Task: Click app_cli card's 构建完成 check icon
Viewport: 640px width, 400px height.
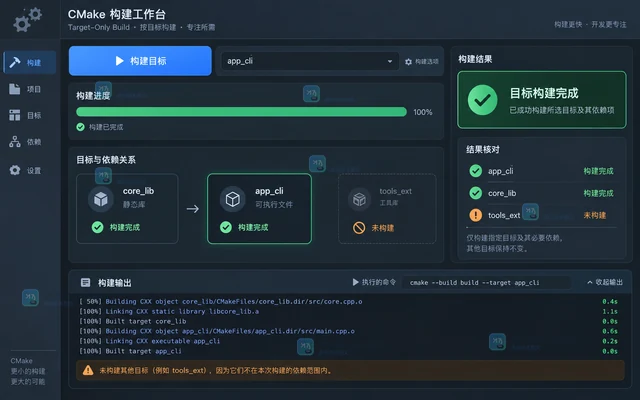Action: (x=226, y=227)
